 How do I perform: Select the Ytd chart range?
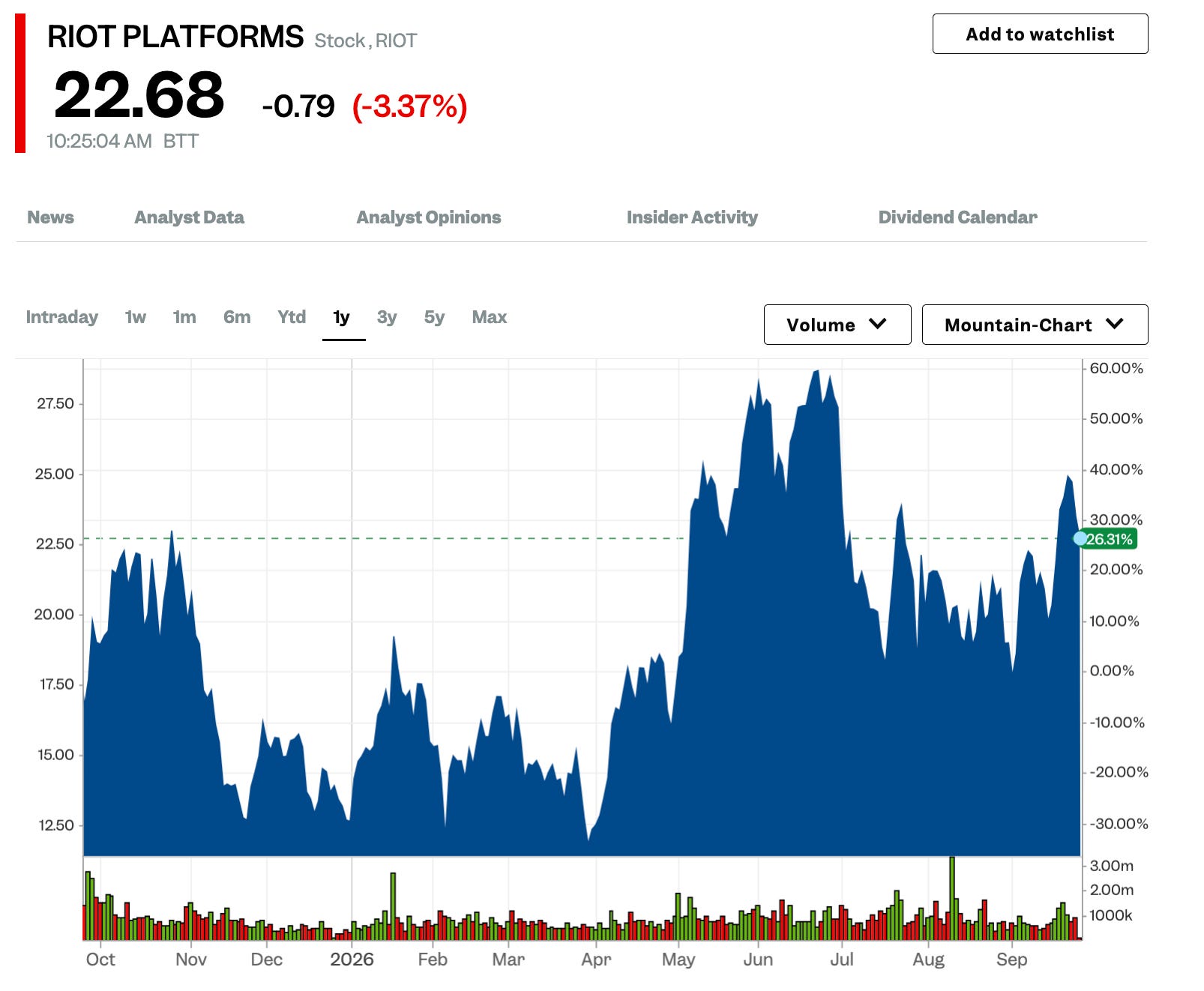point(292,317)
